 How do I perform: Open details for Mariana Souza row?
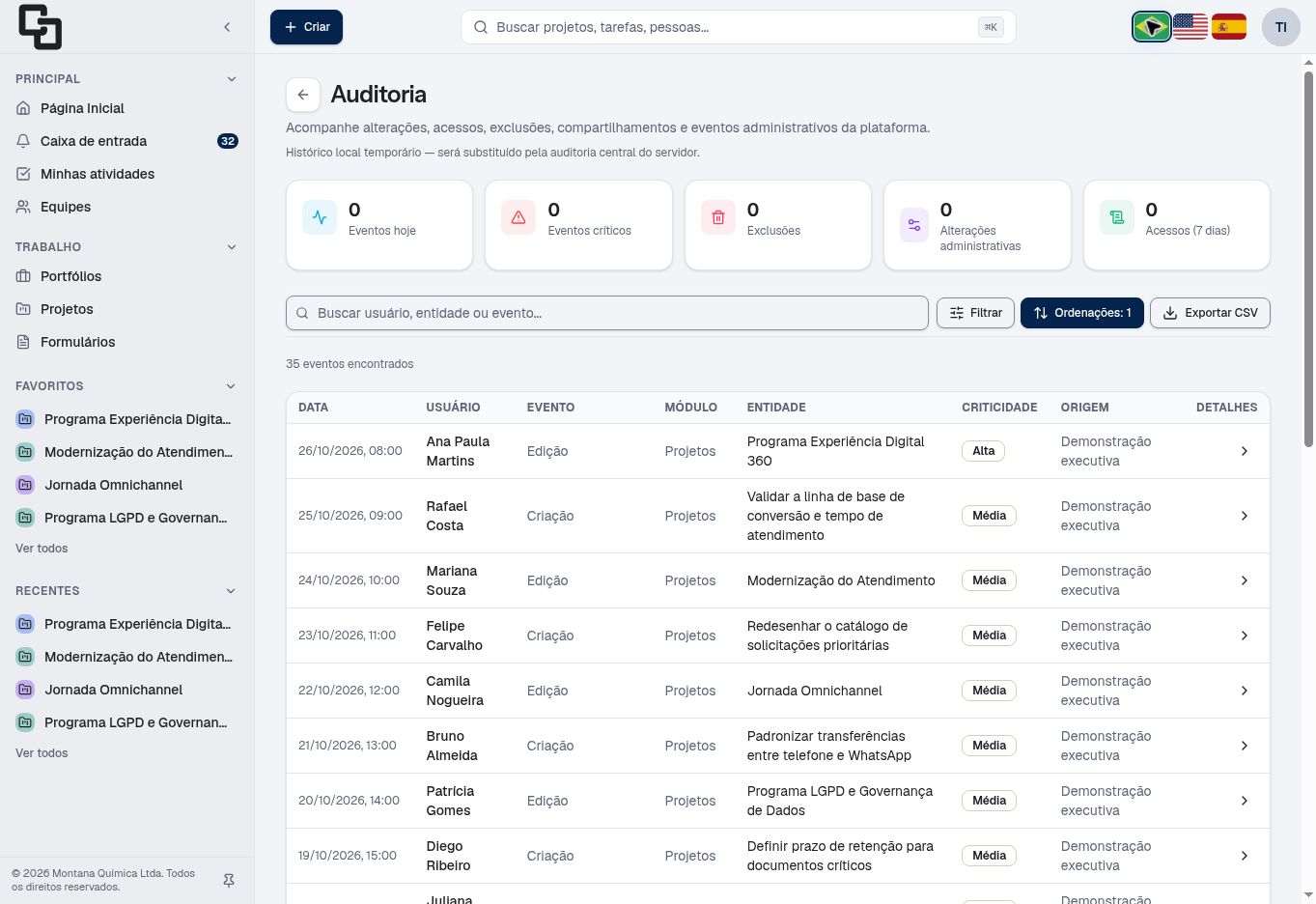point(1245,580)
